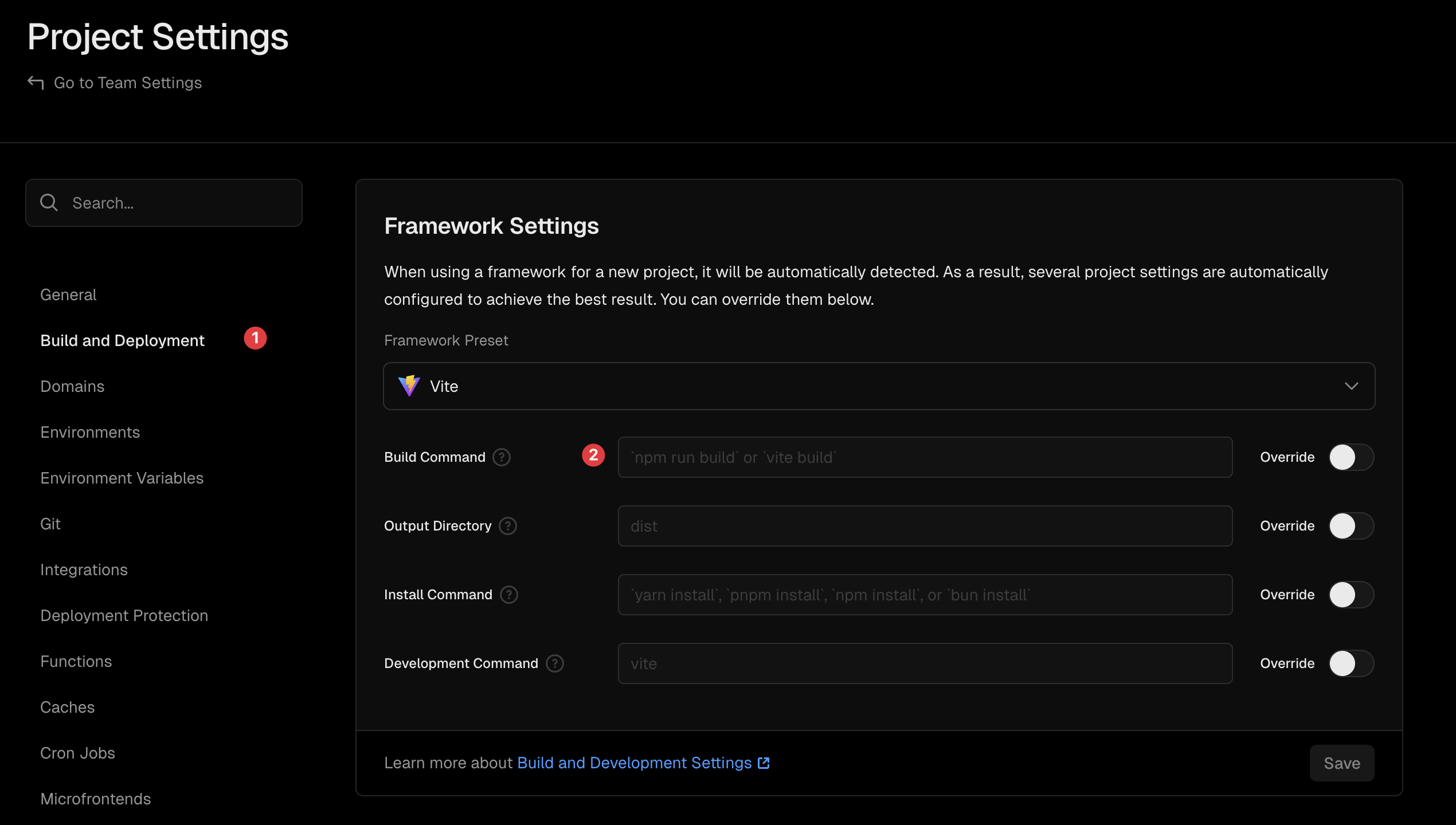
Task: Expand the Framework Preset chevron
Action: [x=1351, y=386]
